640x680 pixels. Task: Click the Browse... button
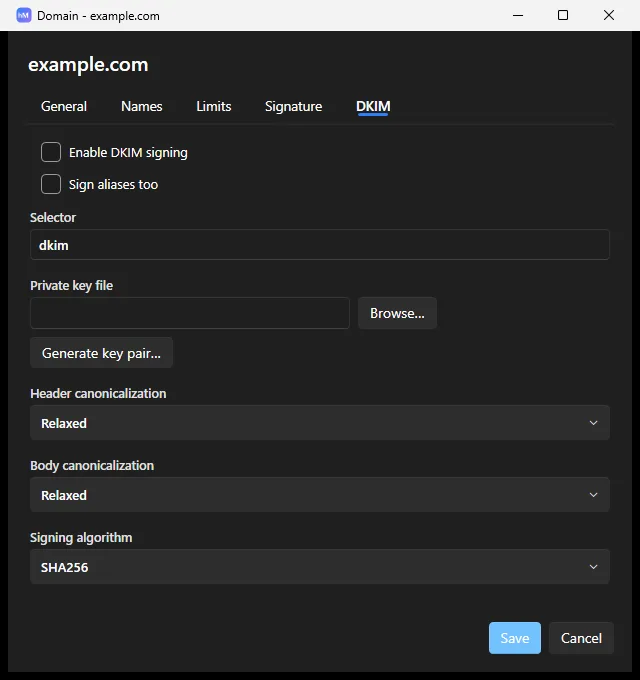(397, 313)
